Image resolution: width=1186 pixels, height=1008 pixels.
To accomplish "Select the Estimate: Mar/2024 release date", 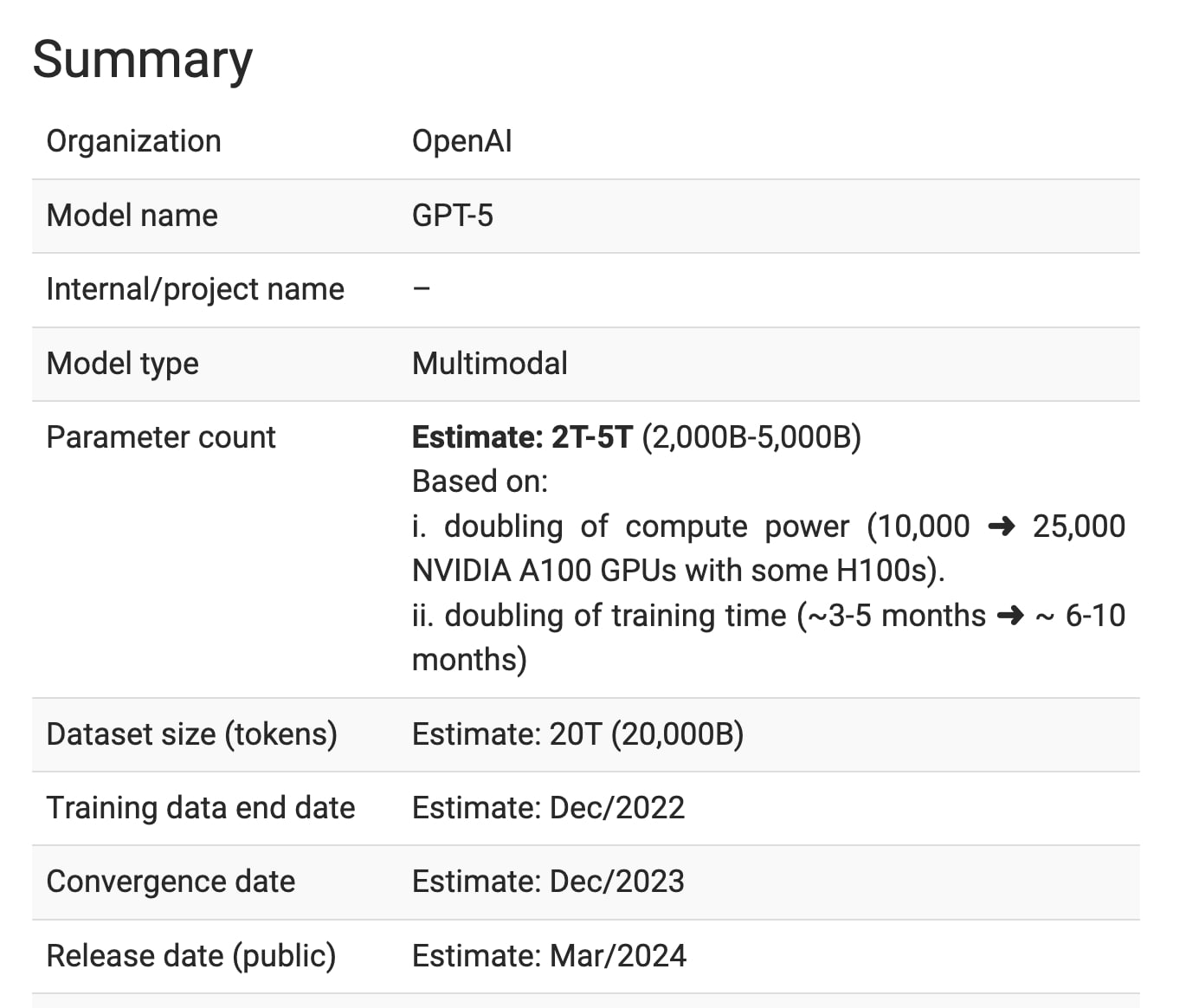I will pos(549,956).
